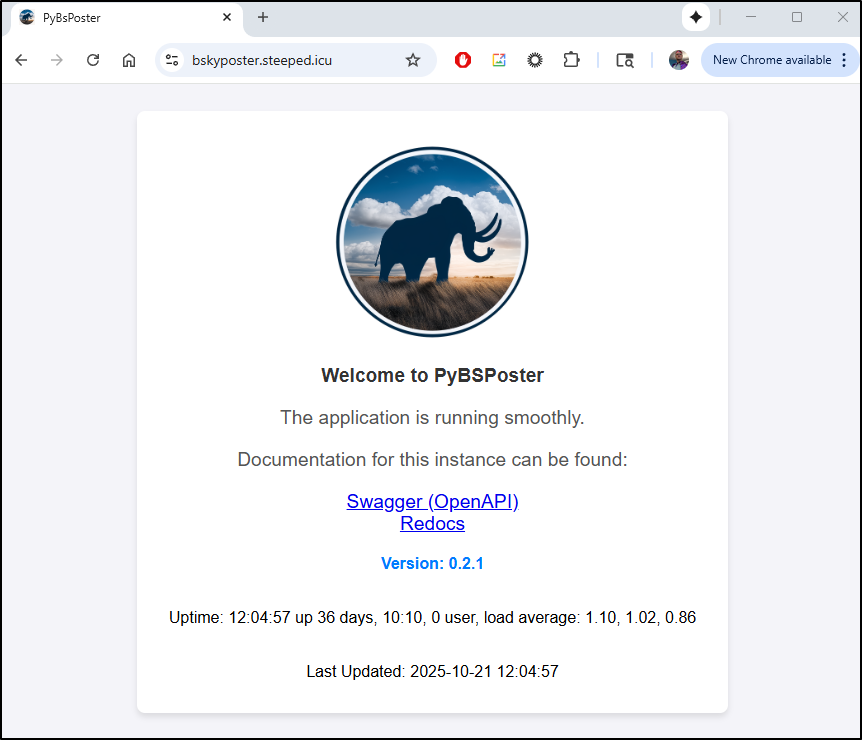Open the Chrome profile avatar menu
This screenshot has height=740, width=862.
[x=679, y=60]
